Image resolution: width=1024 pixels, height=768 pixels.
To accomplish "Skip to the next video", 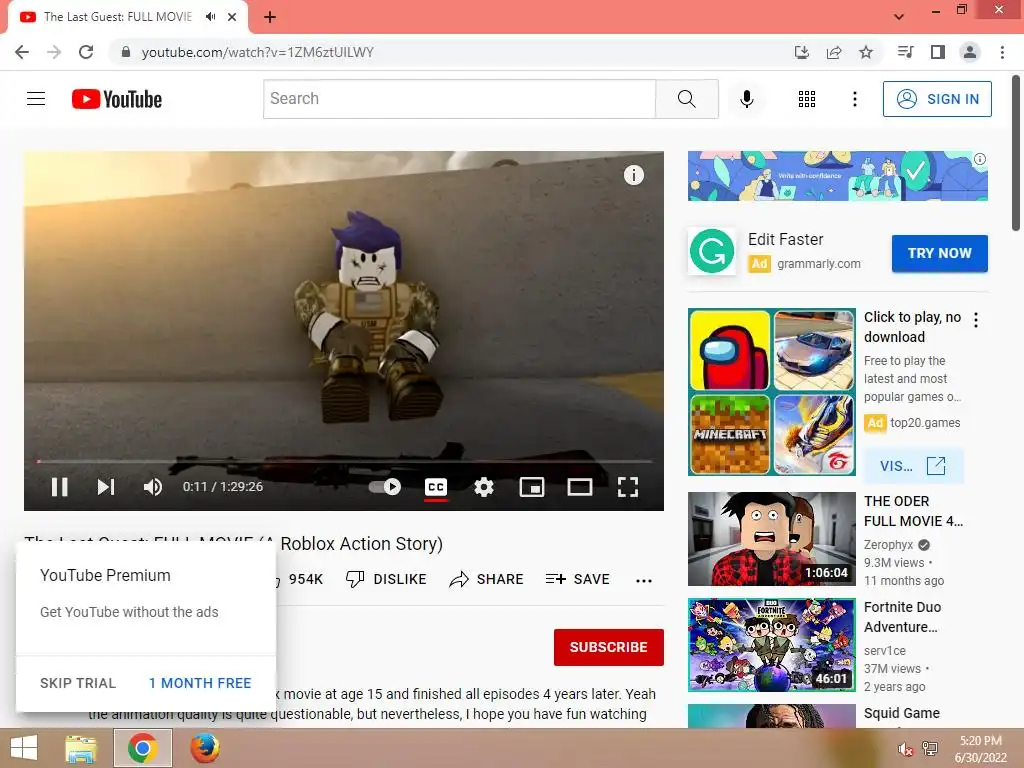I will (106, 487).
